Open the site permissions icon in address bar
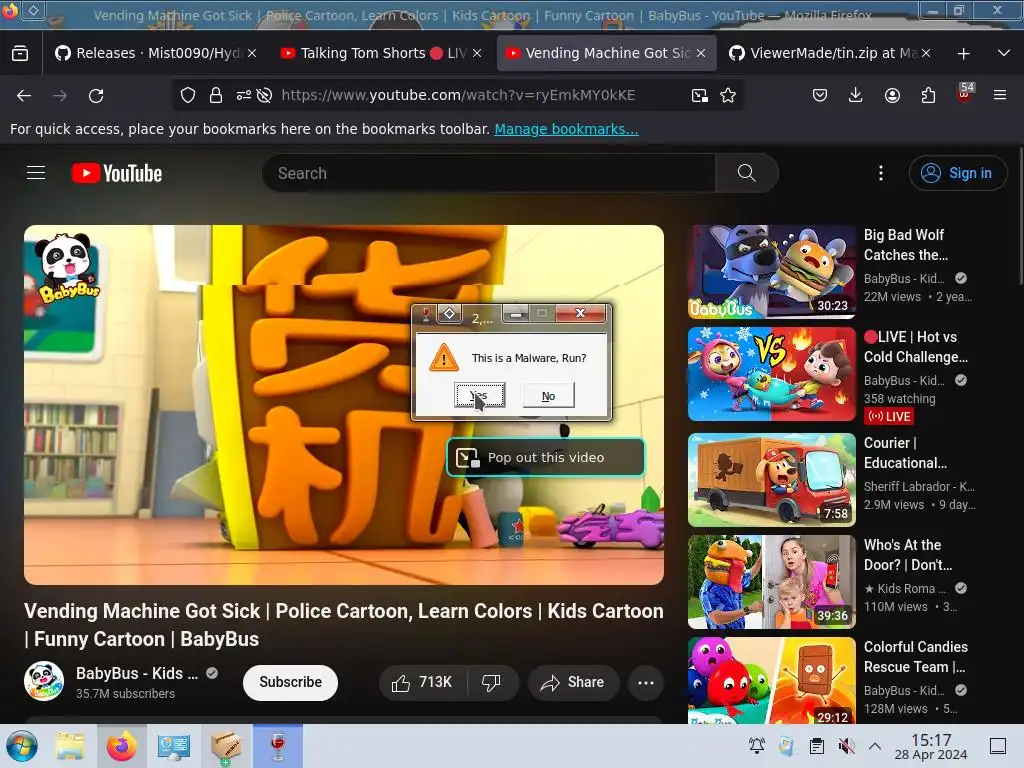1024x768 pixels. coord(244,95)
